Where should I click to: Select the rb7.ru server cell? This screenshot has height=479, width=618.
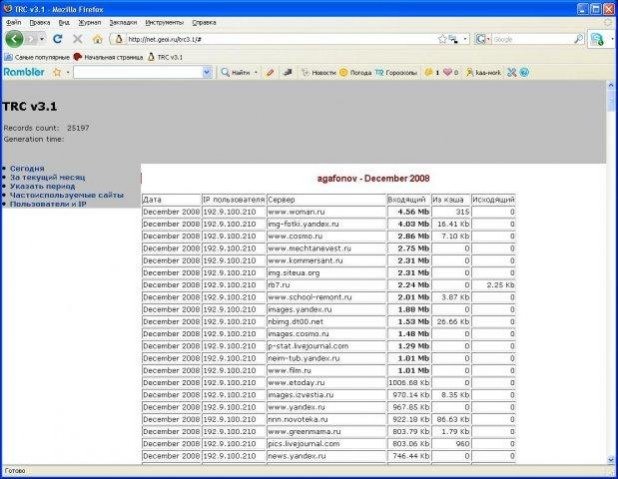coord(326,285)
